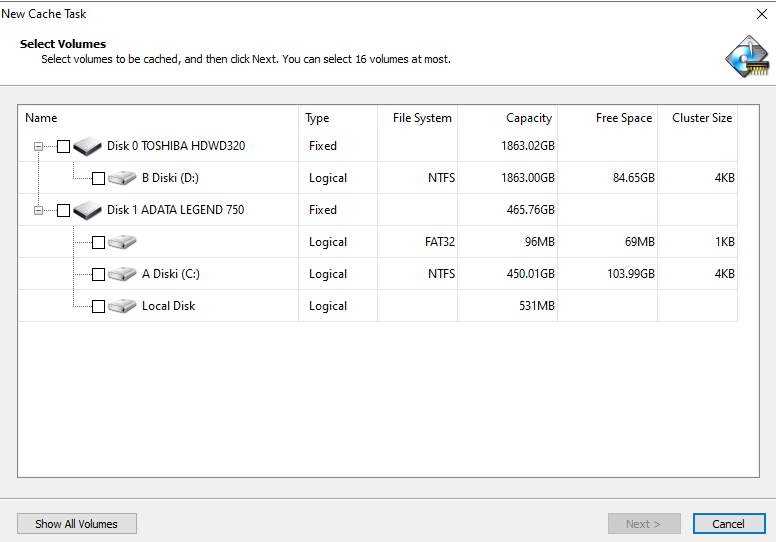Viewport: 776px width, 542px height.
Task: Click Logical type in FAT32 volume row
Action: pyautogui.click(x=328, y=242)
